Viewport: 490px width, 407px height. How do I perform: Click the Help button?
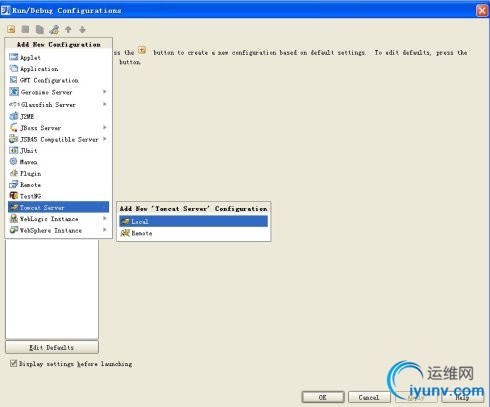pos(462,397)
